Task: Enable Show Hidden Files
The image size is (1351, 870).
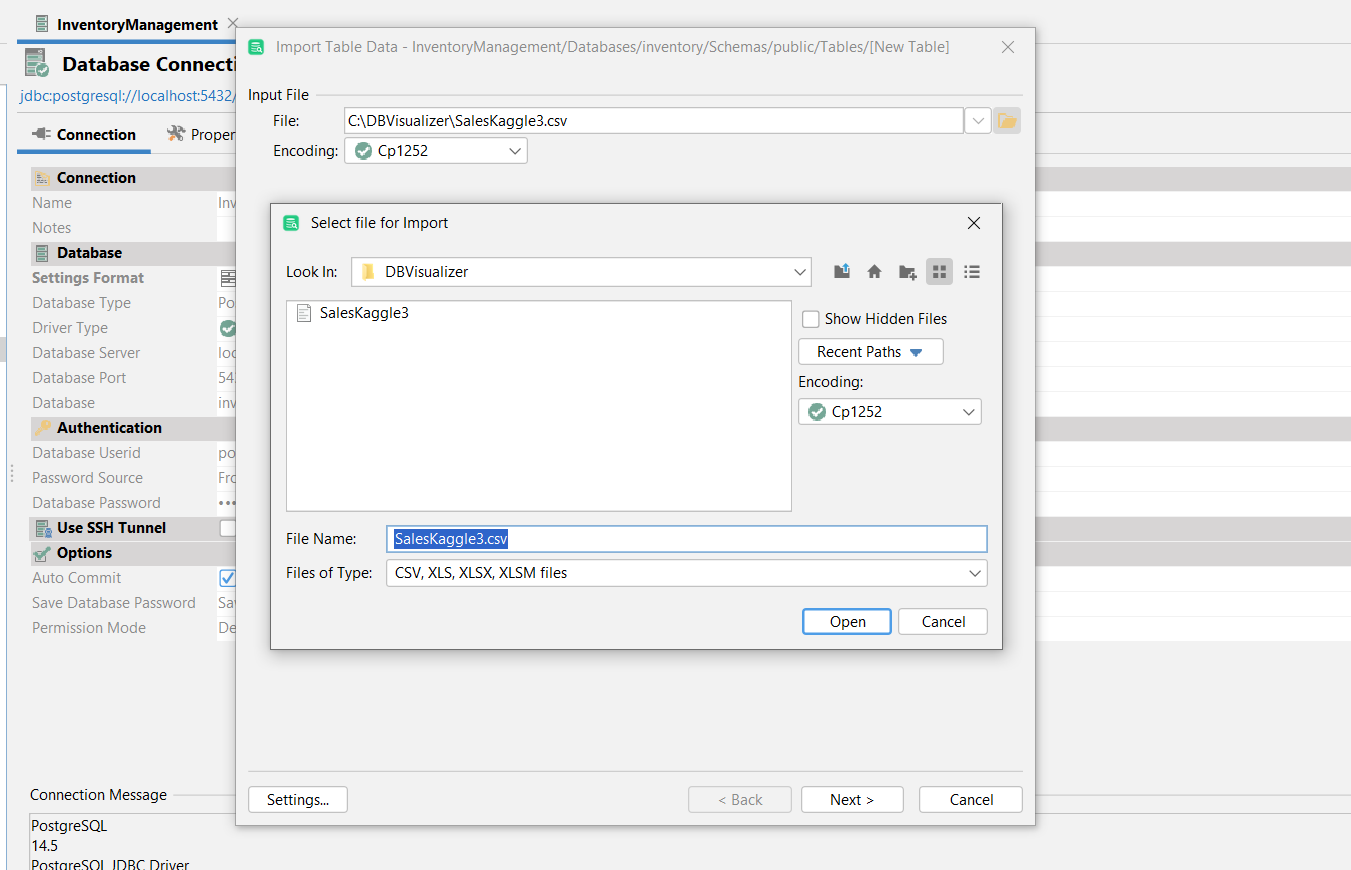Action: (811, 318)
